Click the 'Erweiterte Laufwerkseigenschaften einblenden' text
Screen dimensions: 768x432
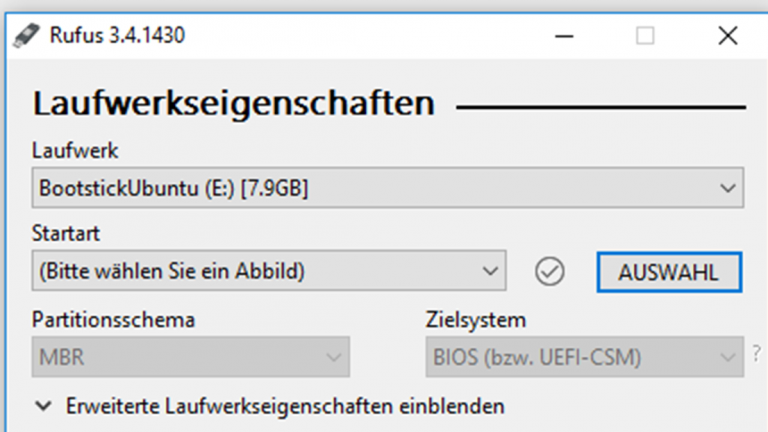tap(285, 407)
